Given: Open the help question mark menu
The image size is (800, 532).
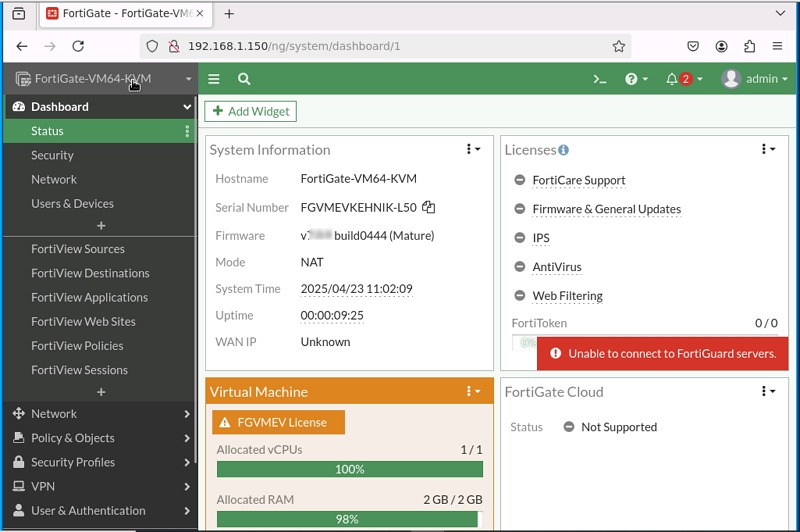Looking at the screenshot, I should (x=636, y=79).
